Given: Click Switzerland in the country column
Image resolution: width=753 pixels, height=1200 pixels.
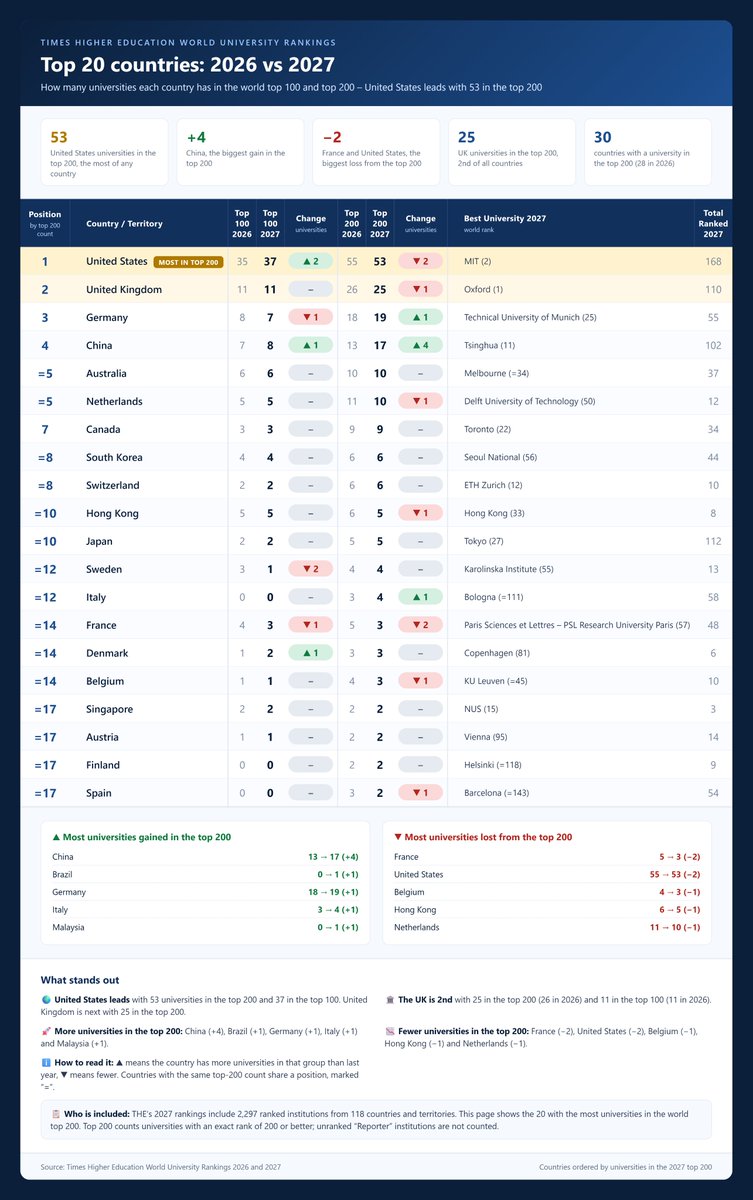Looking at the screenshot, I should (x=113, y=485).
